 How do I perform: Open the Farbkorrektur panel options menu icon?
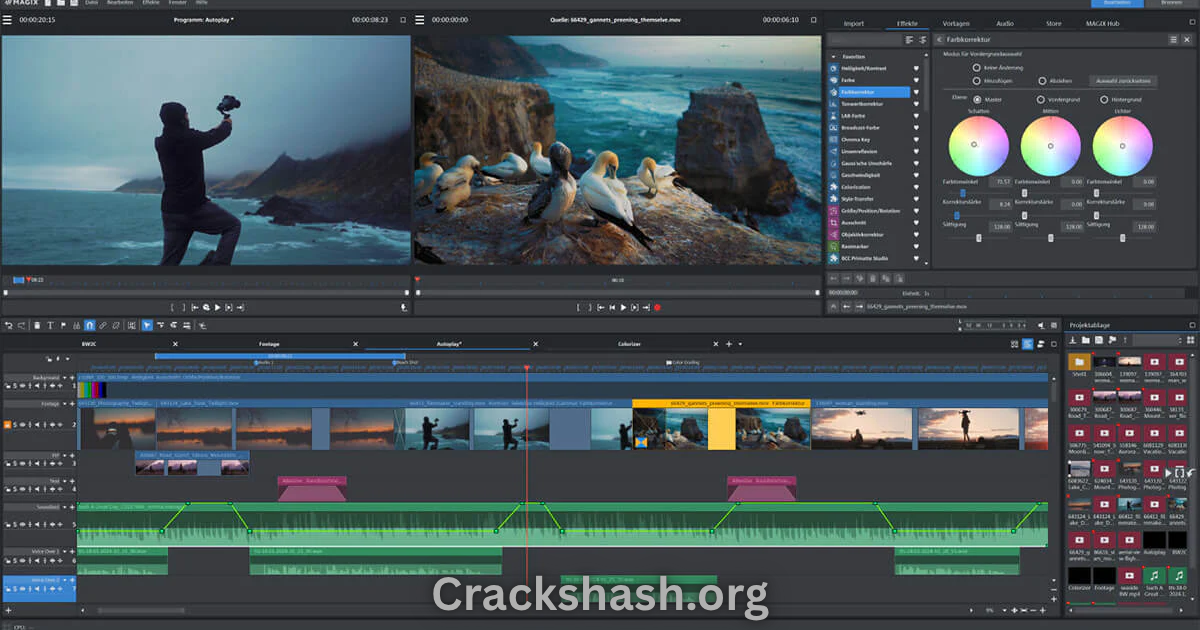click(1173, 39)
